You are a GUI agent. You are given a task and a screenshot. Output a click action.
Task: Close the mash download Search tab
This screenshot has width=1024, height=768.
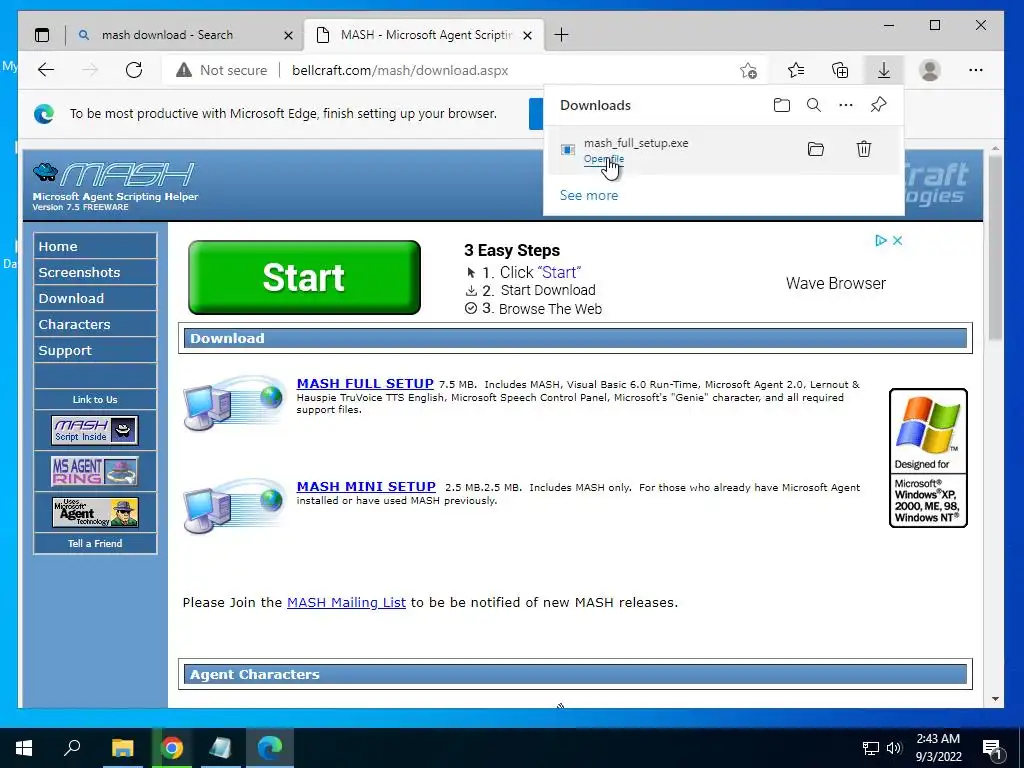point(289,35)
